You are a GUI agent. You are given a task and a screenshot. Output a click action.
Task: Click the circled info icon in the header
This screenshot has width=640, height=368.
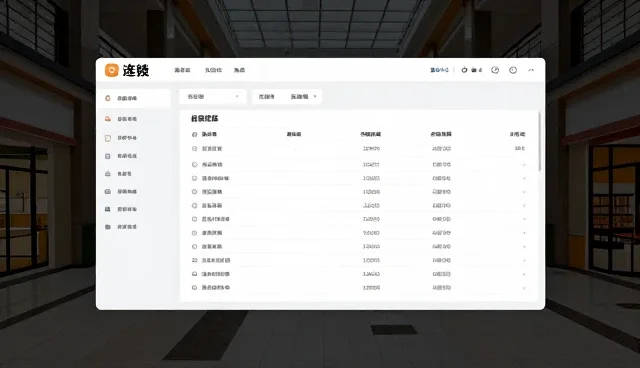513,70
